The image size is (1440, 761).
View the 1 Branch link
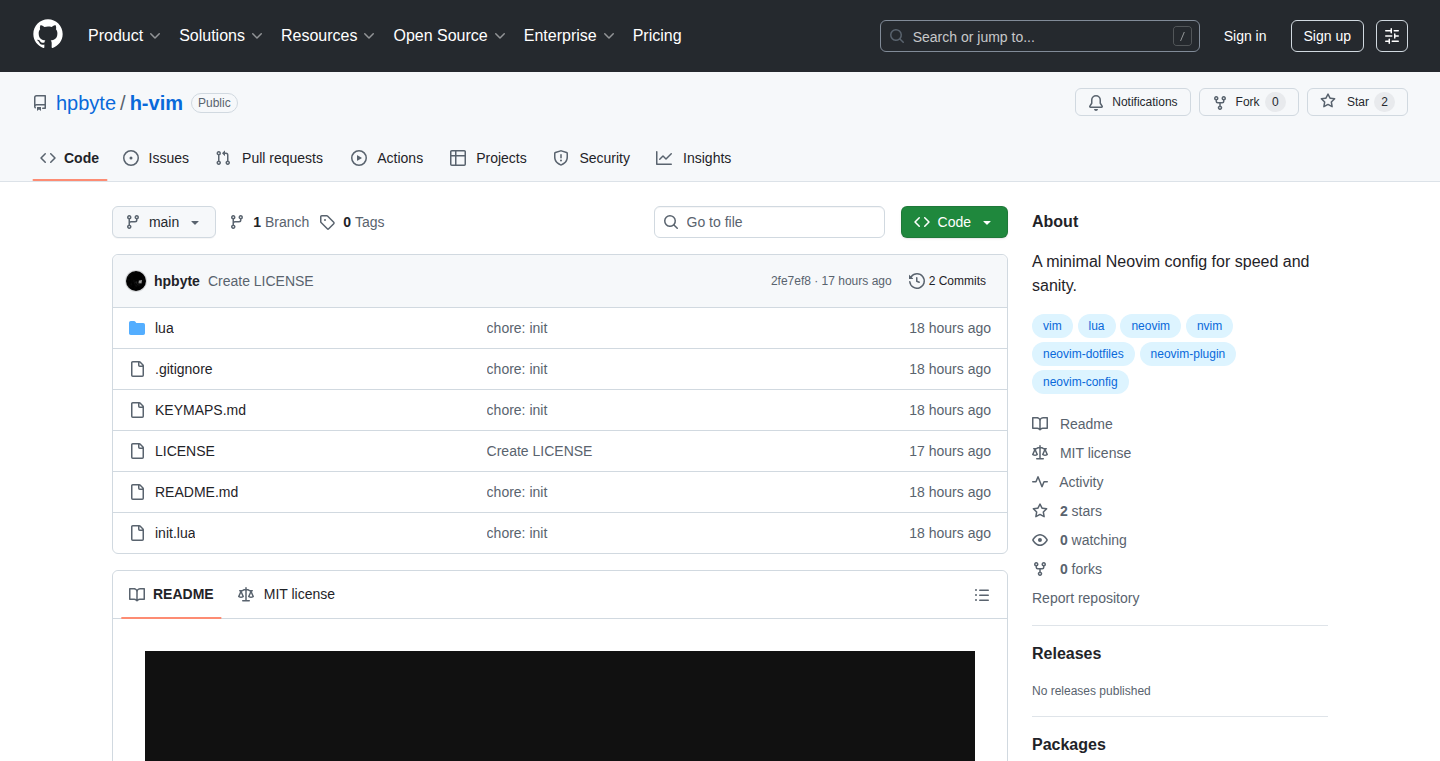click(269, 222)
